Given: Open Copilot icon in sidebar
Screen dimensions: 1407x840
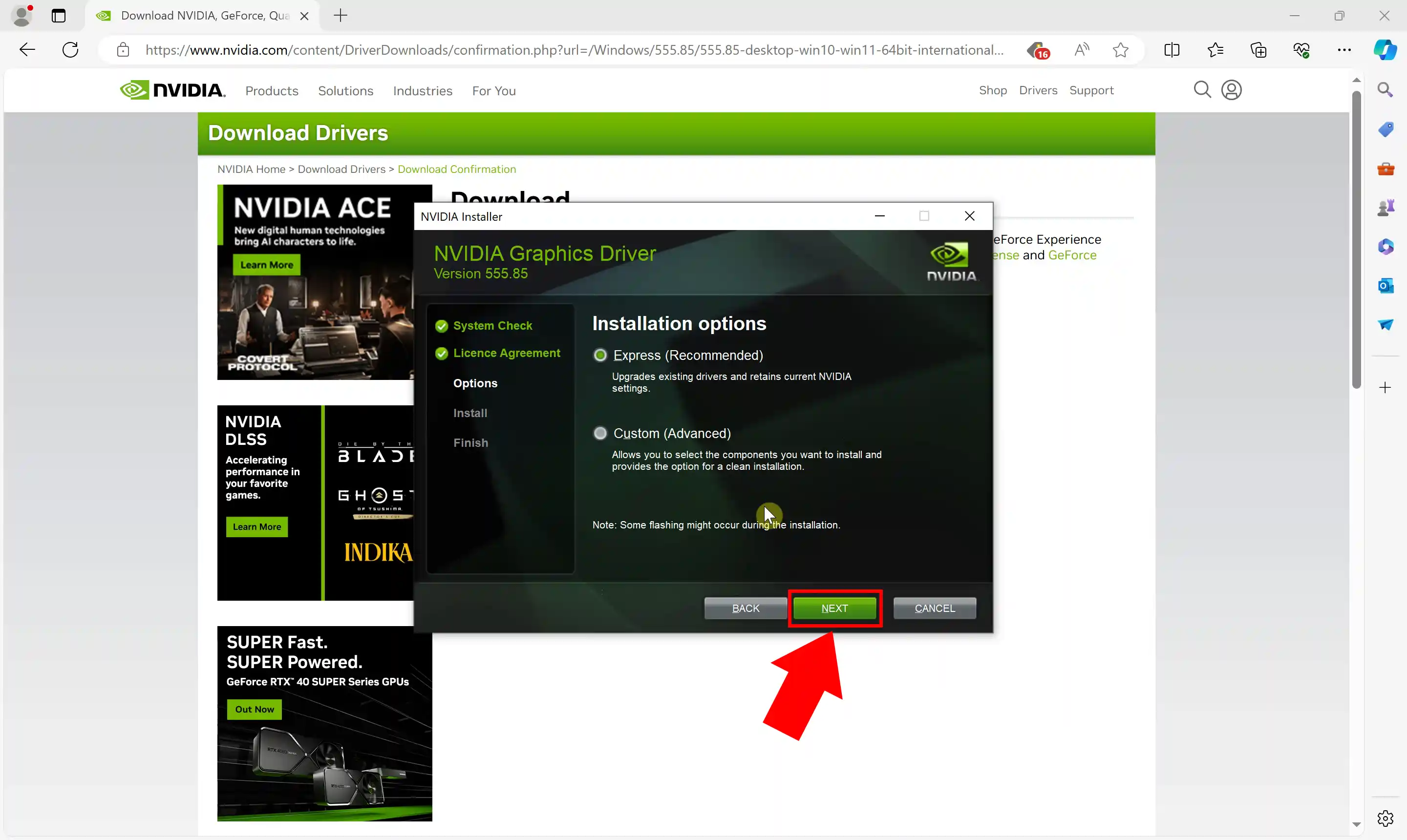Looking at the screenshot, I should click(1385, 50).
